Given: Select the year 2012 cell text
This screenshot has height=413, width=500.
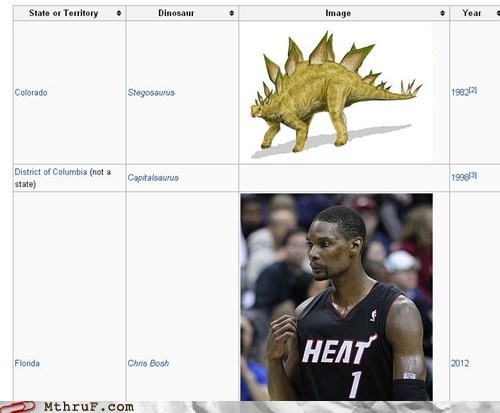Looking at the screenshot, I should 460,363.
